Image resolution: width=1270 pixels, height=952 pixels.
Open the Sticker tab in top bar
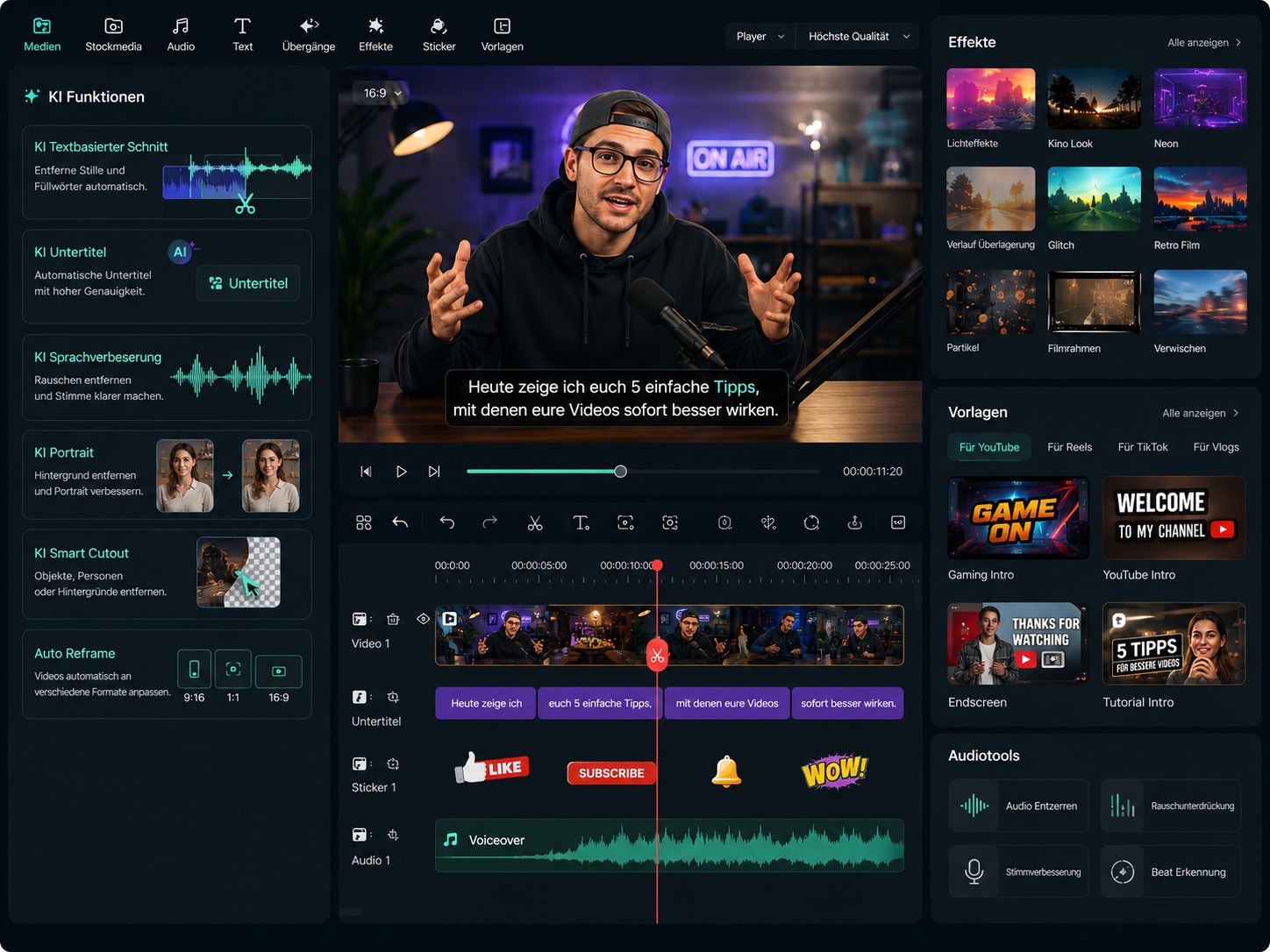439,35
